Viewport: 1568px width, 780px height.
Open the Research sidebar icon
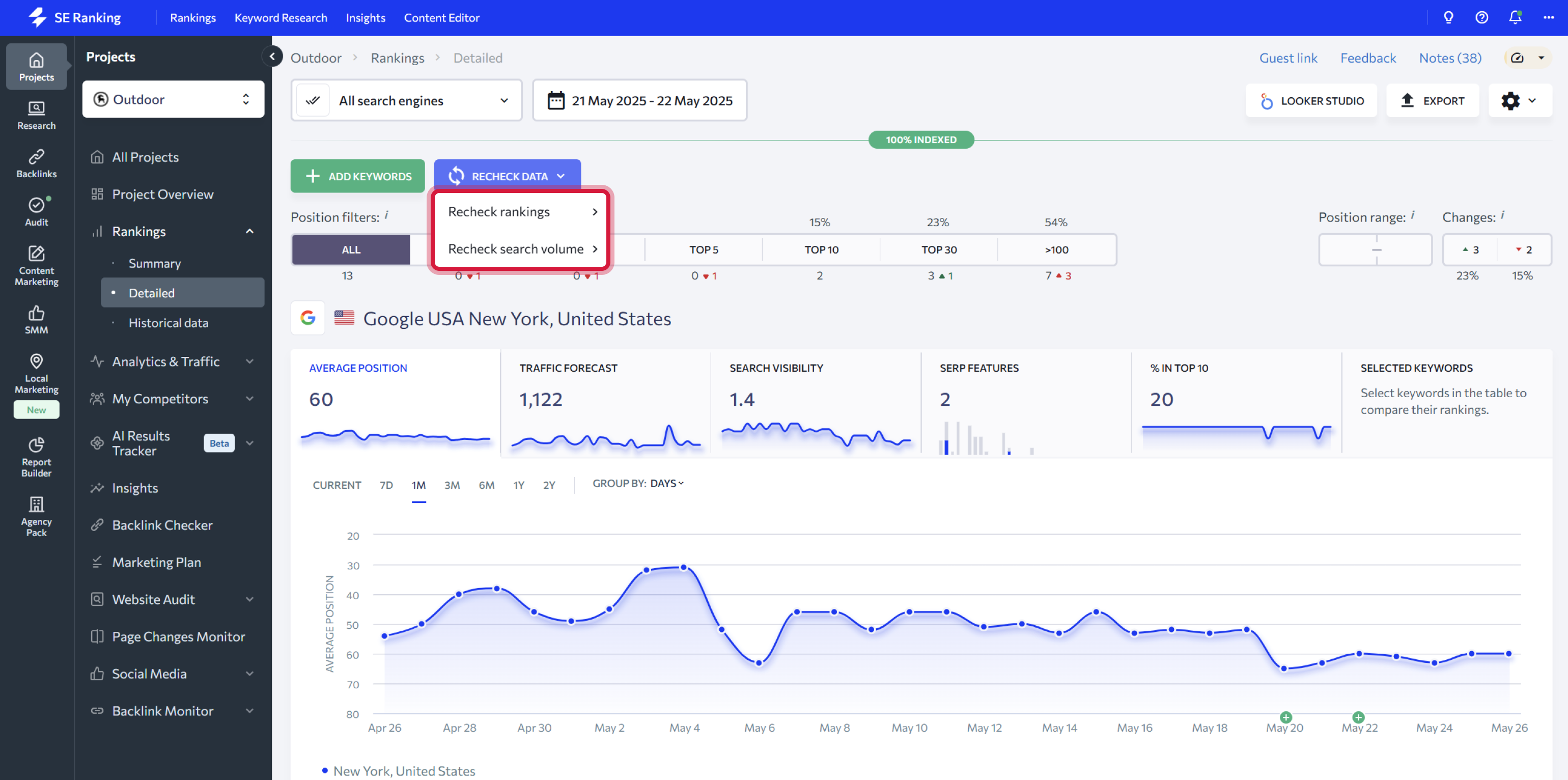click(x=36, y=115)
